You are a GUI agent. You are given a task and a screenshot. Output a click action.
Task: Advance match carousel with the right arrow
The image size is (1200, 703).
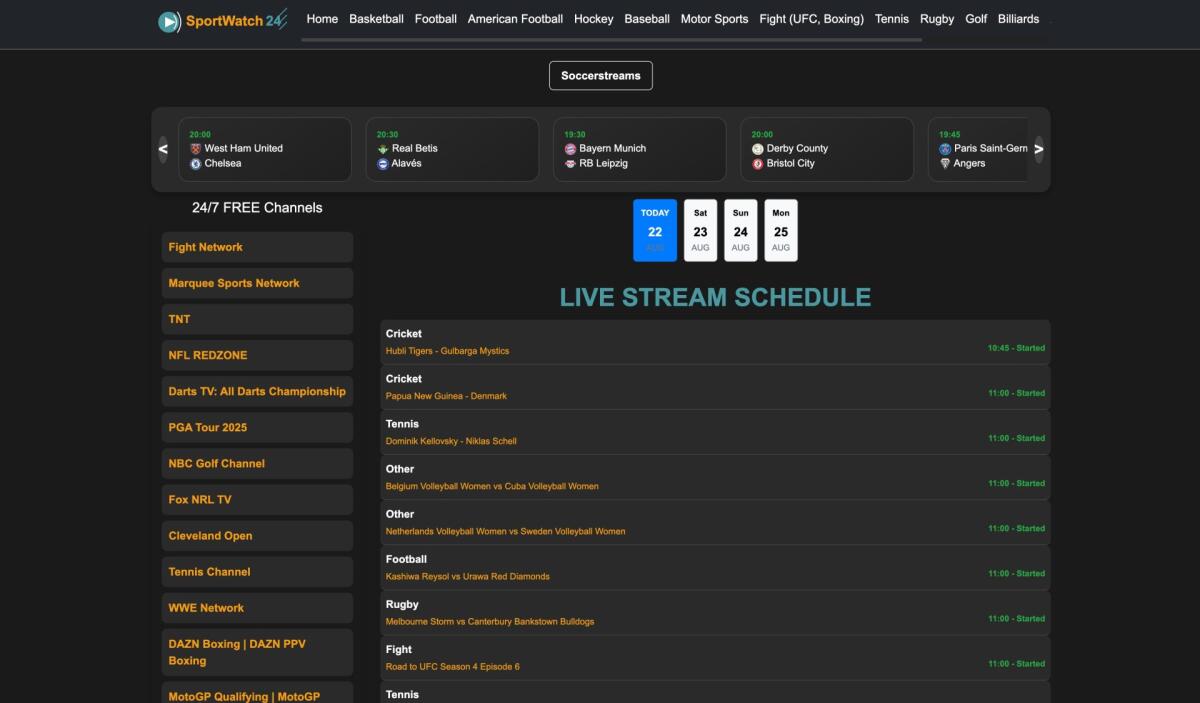[1038, 149]
